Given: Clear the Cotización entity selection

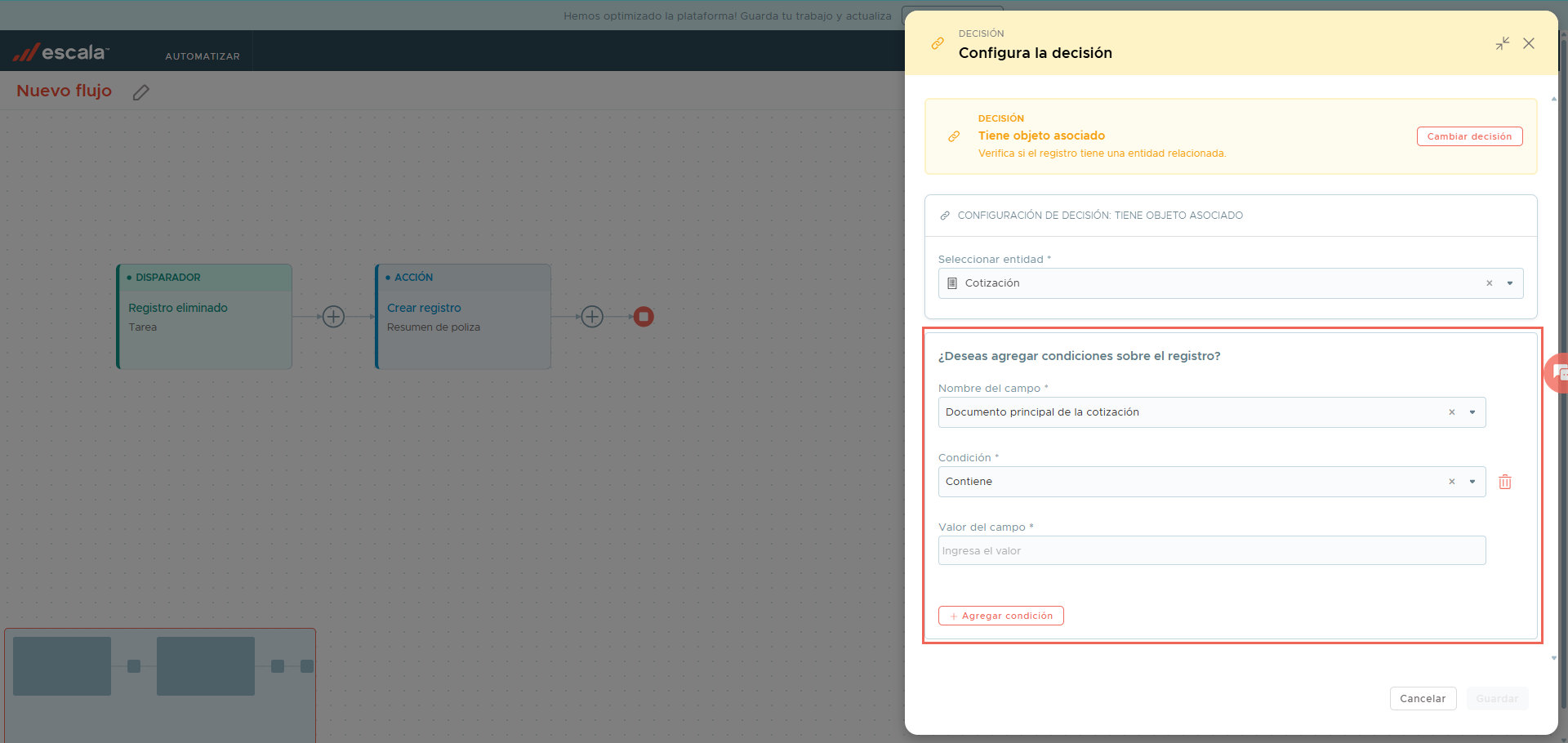Looking at the screenshot, I should click(x=1489, y=283).
